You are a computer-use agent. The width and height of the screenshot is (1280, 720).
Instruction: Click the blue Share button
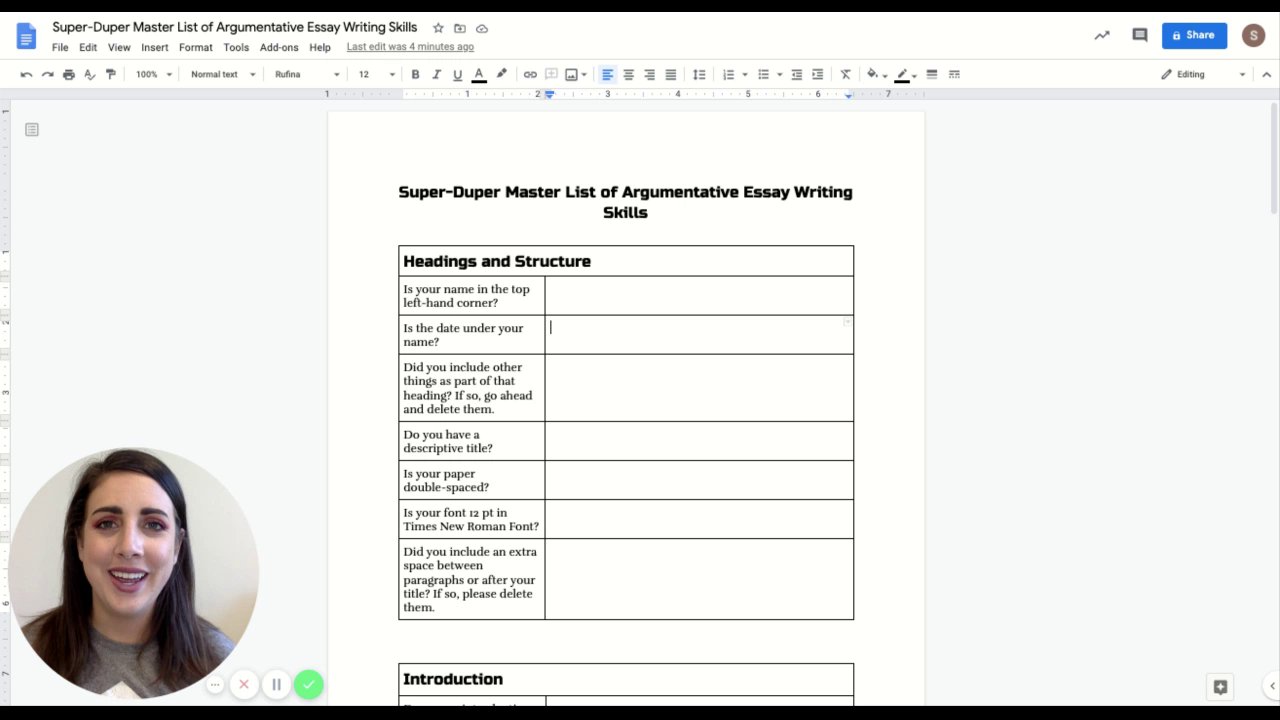coord(1194,35)
